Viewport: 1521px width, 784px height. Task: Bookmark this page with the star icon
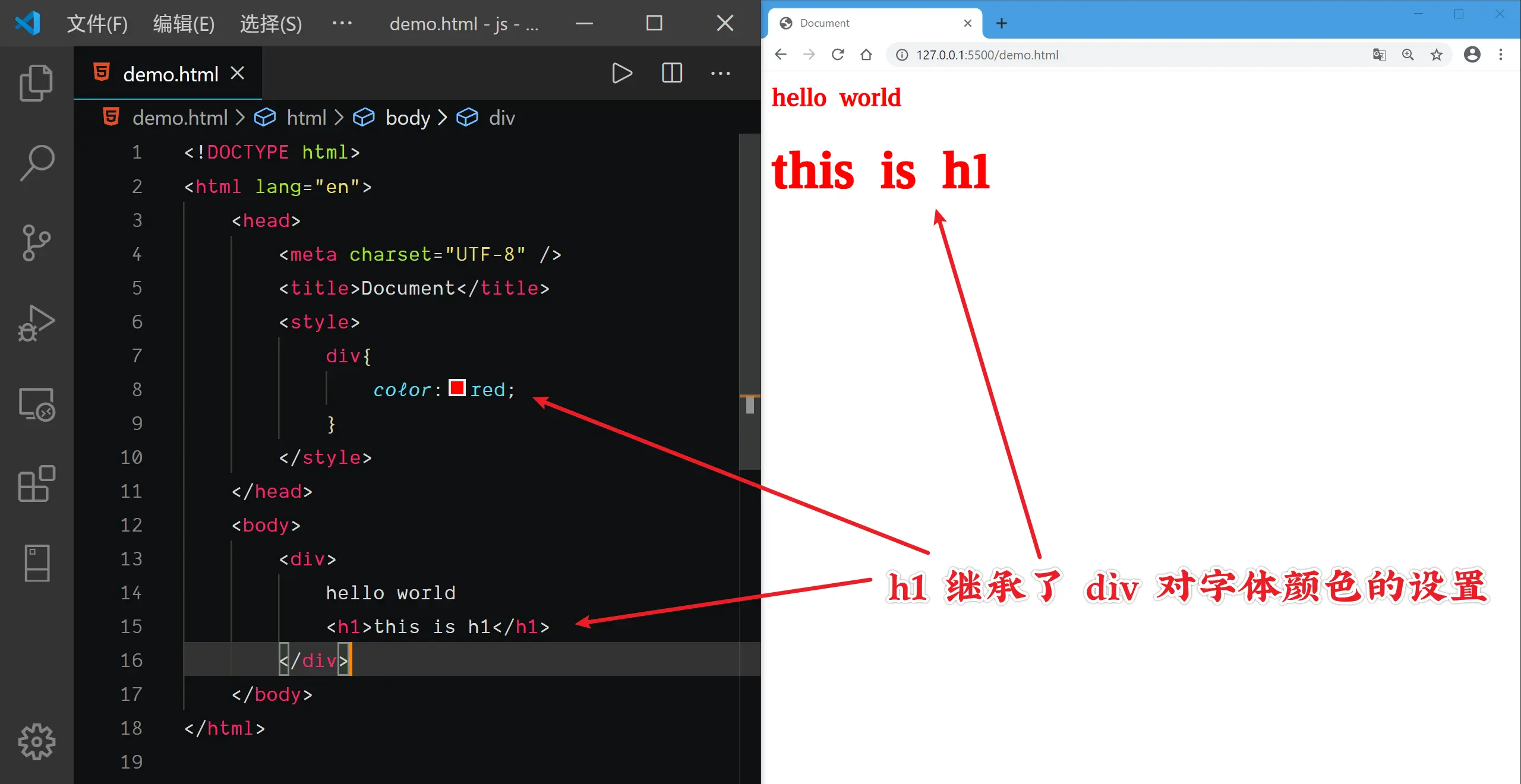[1437, 55]
